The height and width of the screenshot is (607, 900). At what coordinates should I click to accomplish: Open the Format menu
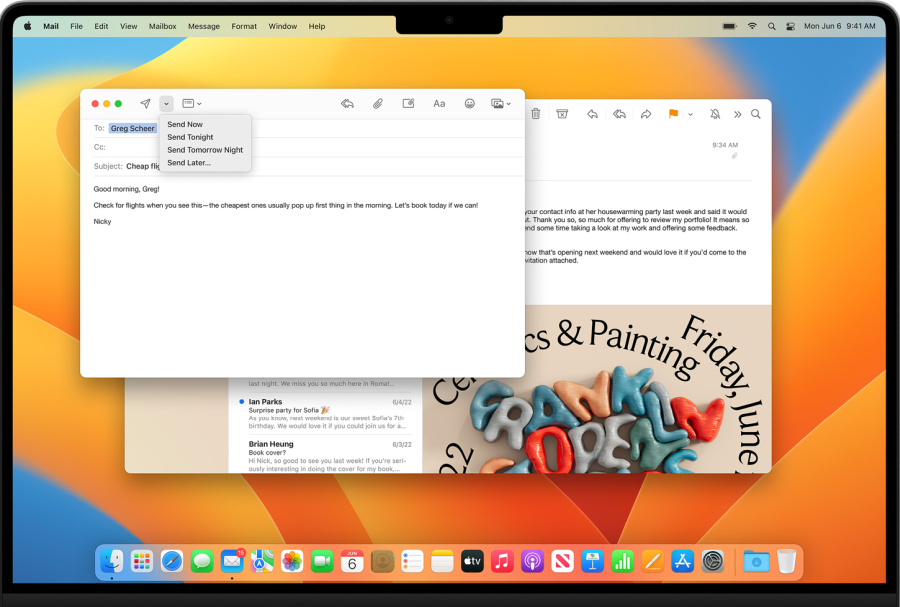click(x=244, y=26)
